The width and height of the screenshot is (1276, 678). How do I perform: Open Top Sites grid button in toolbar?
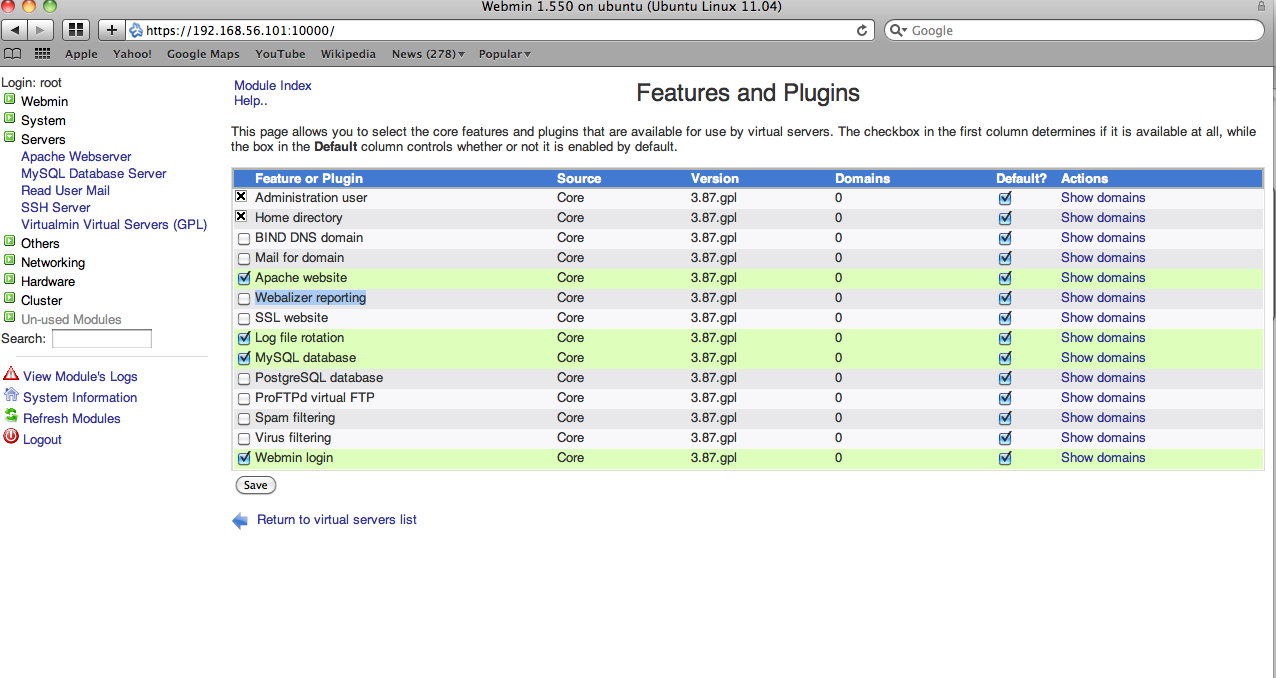coord(76,30)
